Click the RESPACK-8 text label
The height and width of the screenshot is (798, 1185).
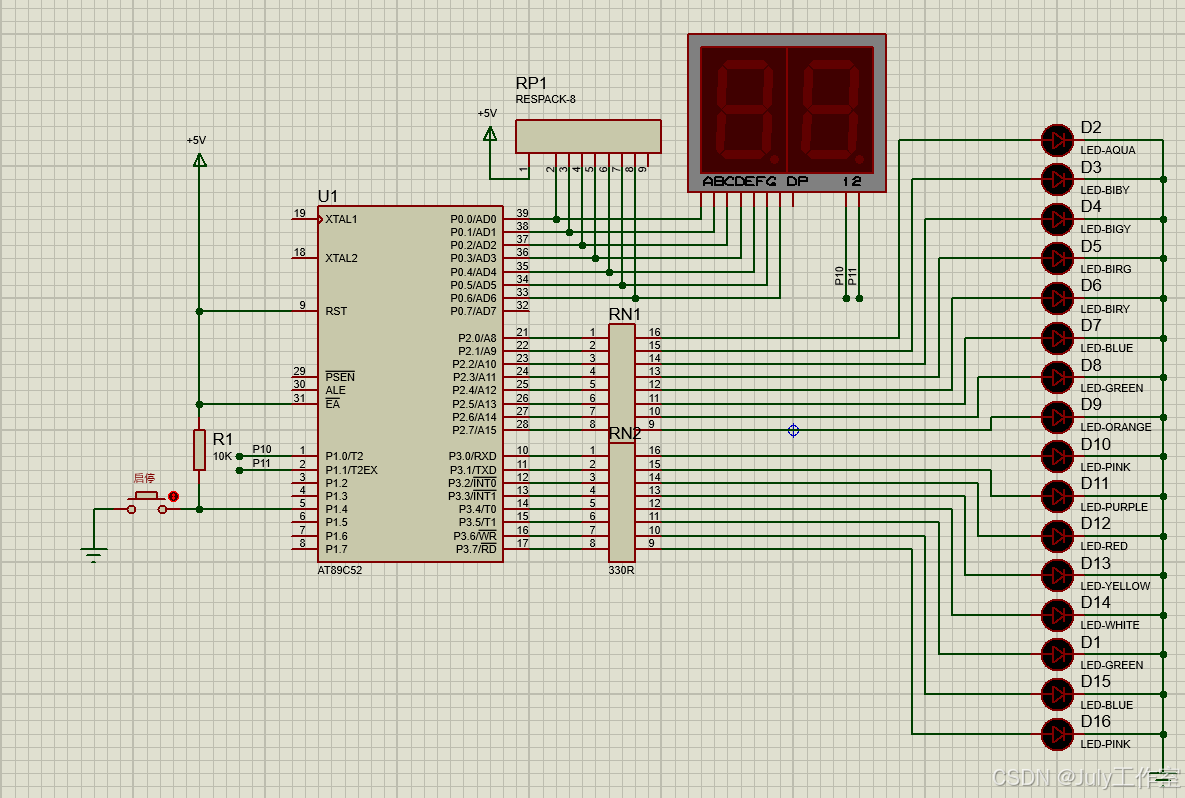click(546, 99)
